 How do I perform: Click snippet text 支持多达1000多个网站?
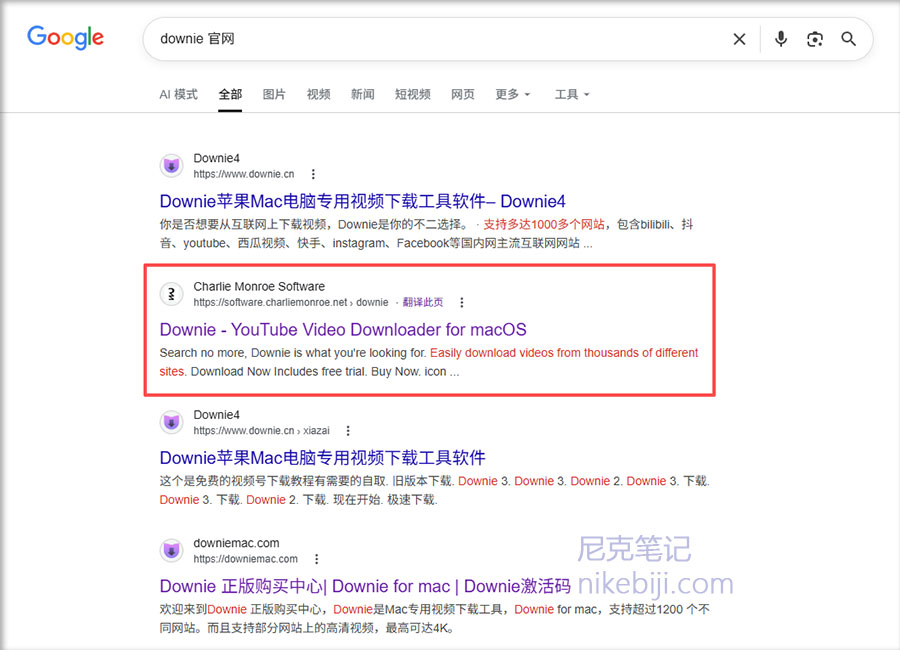(544, 225)
